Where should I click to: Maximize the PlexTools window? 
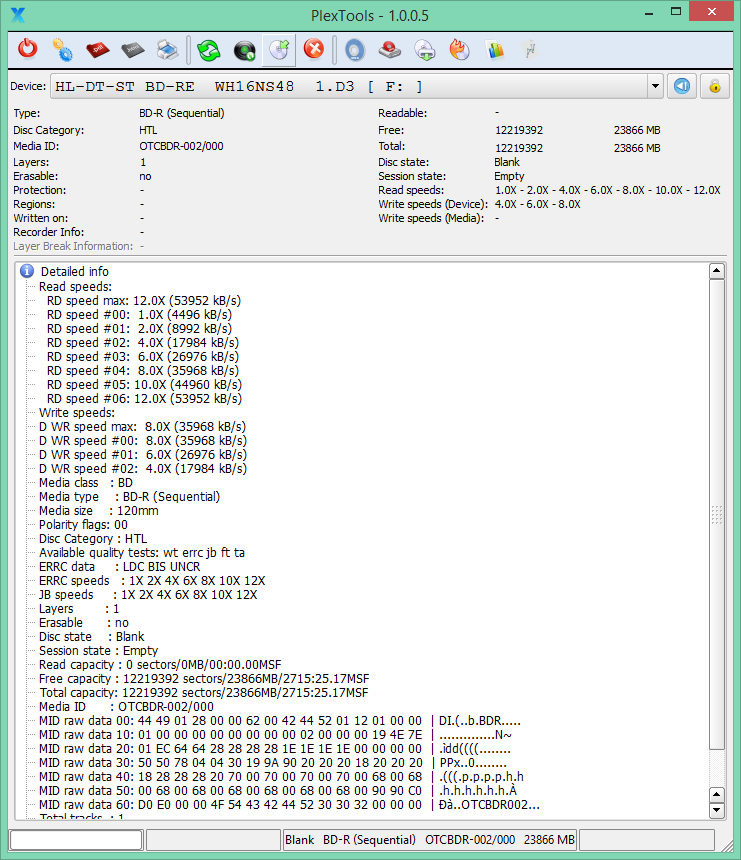[x=676, y=12]
